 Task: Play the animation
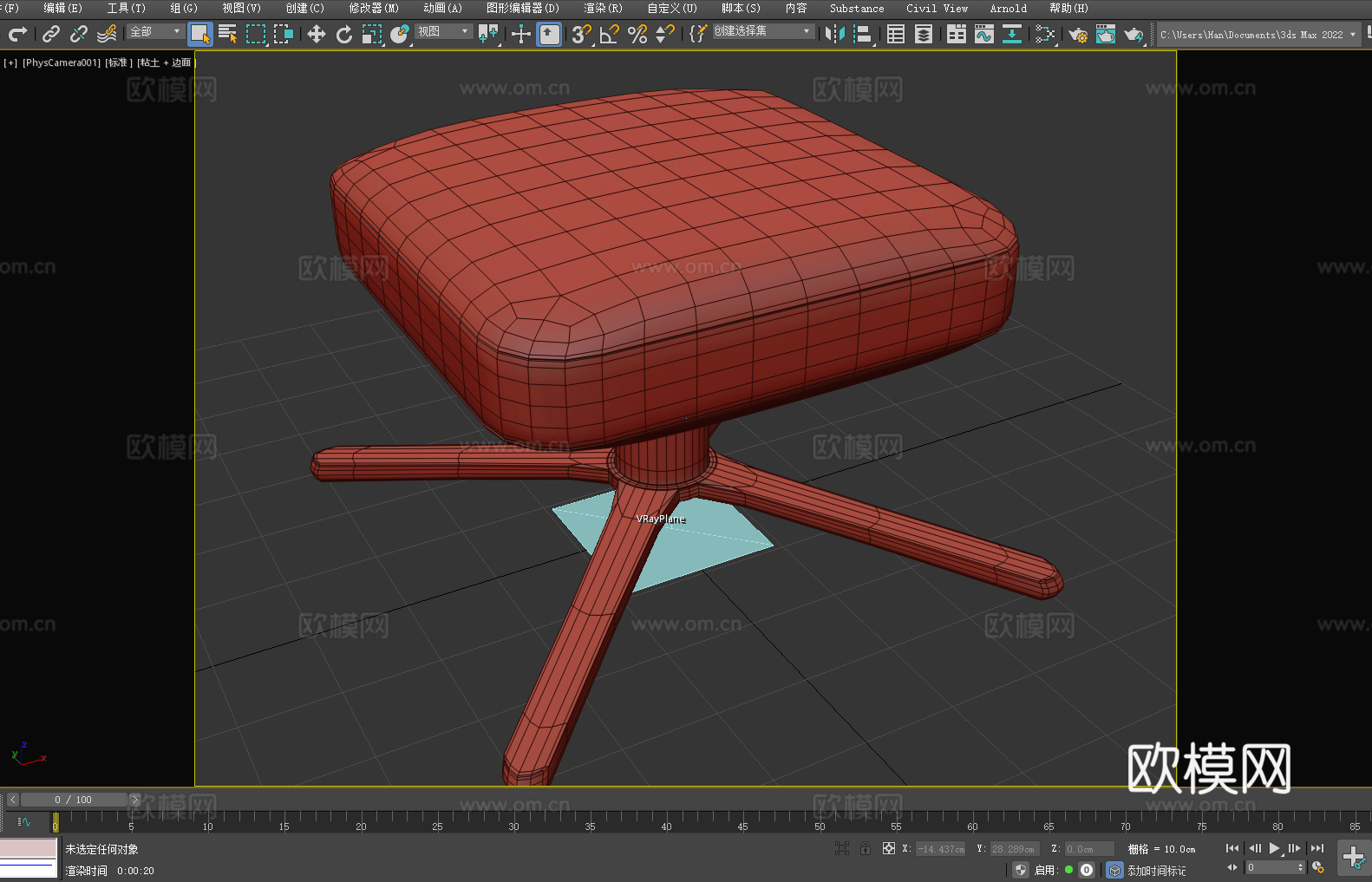pyautogui.click(x=1275, y=848)
